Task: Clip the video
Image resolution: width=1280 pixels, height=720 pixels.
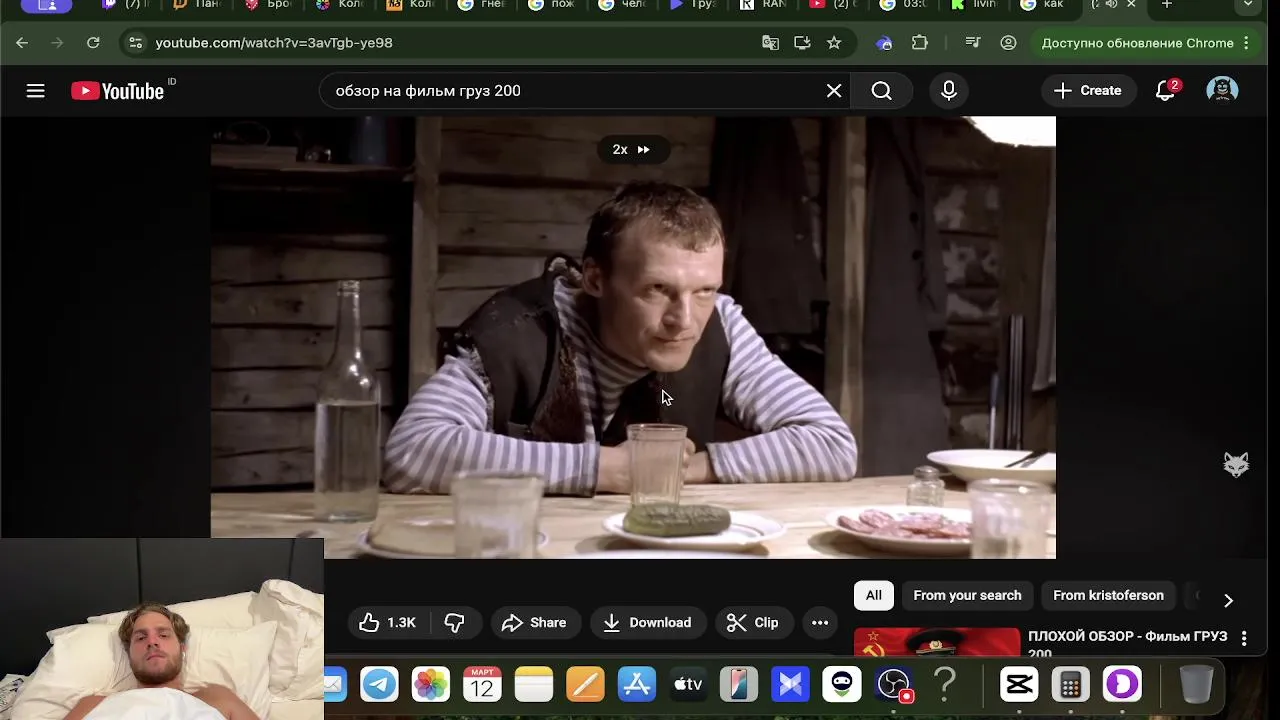Action: click(753, 623)
